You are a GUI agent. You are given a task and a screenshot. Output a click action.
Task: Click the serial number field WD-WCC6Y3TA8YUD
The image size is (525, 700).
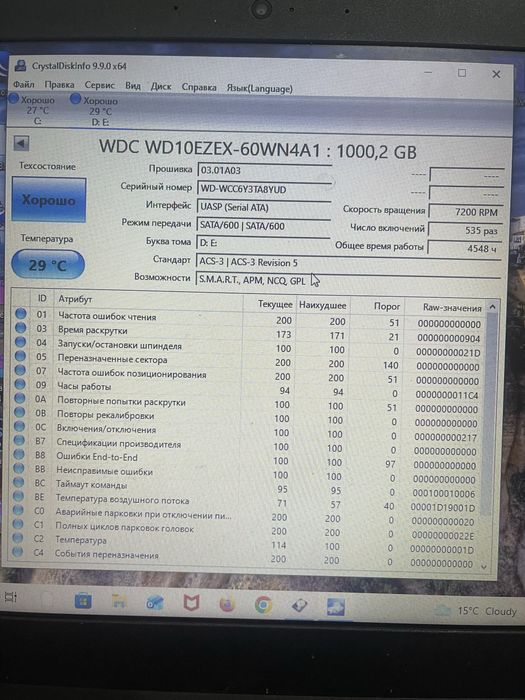pyautogui.click(x=264, y=189)
